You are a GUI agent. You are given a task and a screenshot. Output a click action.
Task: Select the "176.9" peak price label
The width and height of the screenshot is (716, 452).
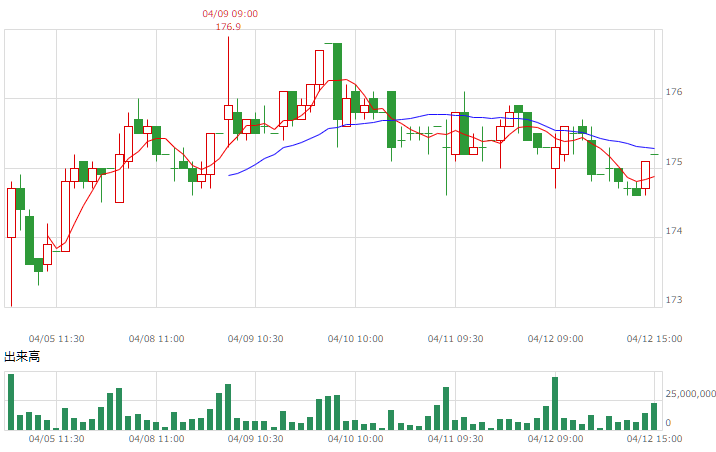(228, 27)
